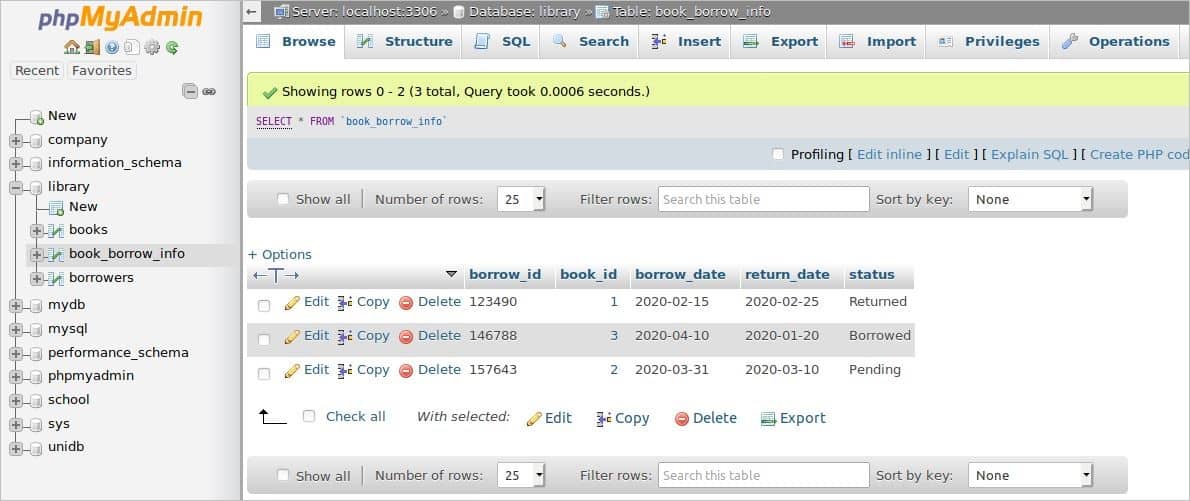
Task: Collapse the library database node
Action: coord(16,187)
